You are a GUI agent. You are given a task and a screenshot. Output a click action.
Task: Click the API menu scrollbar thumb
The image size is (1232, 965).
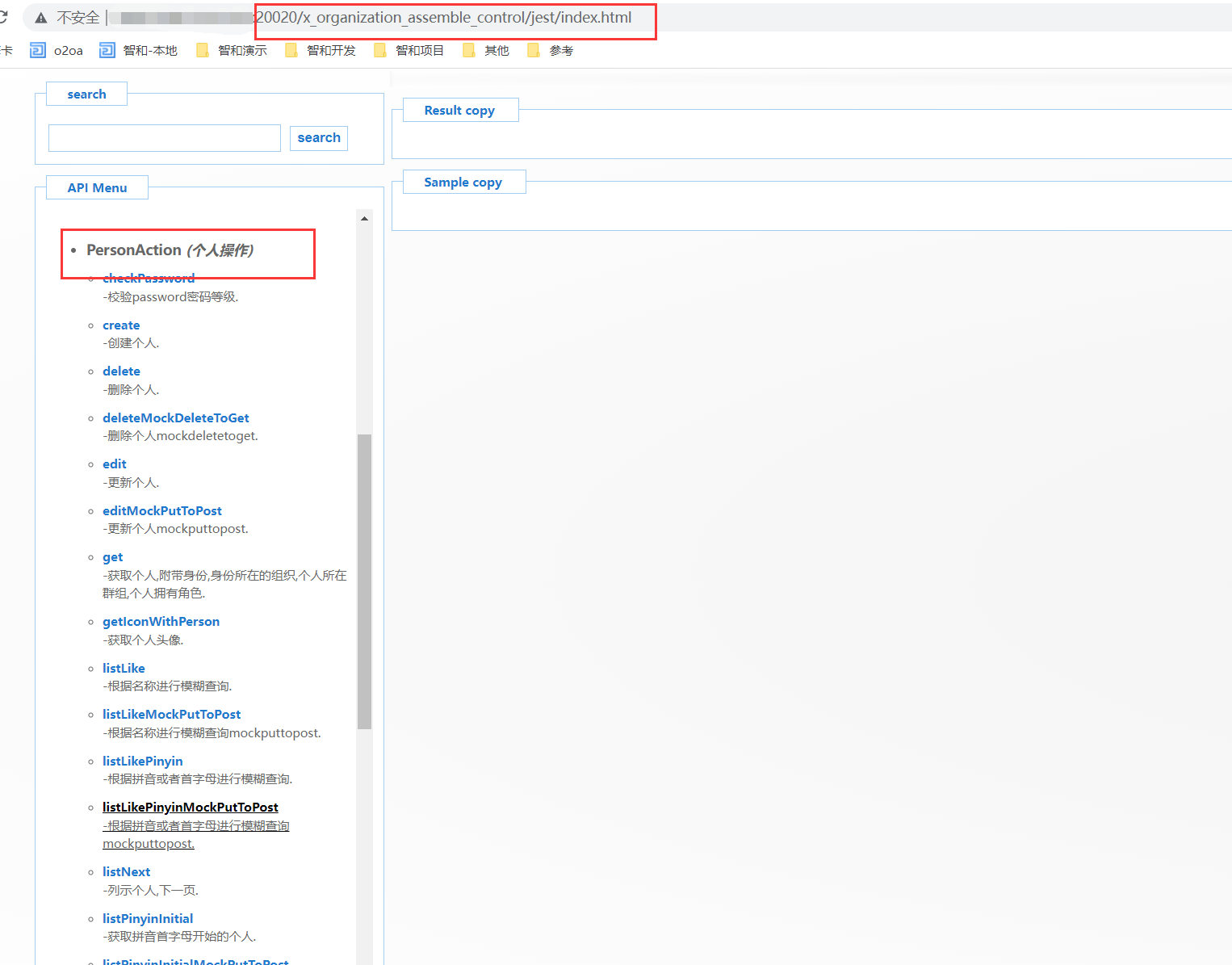[x=364, y=581]
